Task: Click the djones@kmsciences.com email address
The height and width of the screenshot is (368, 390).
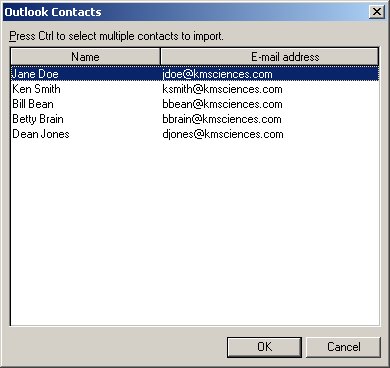Action: point(223,134)
